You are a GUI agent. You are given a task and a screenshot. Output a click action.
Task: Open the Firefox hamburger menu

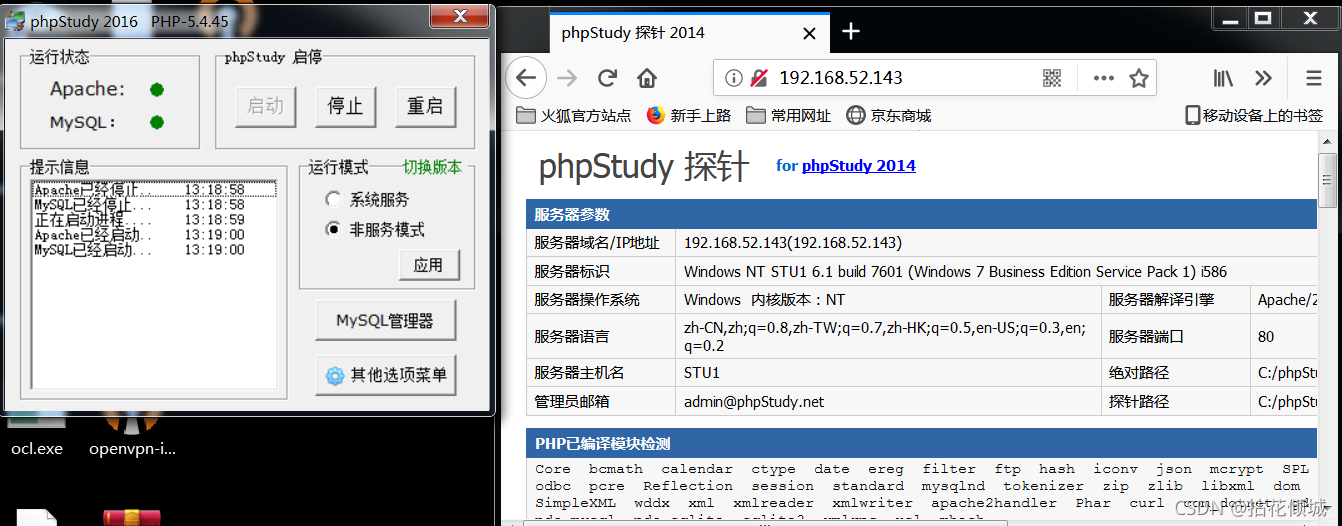(1314, 78)
